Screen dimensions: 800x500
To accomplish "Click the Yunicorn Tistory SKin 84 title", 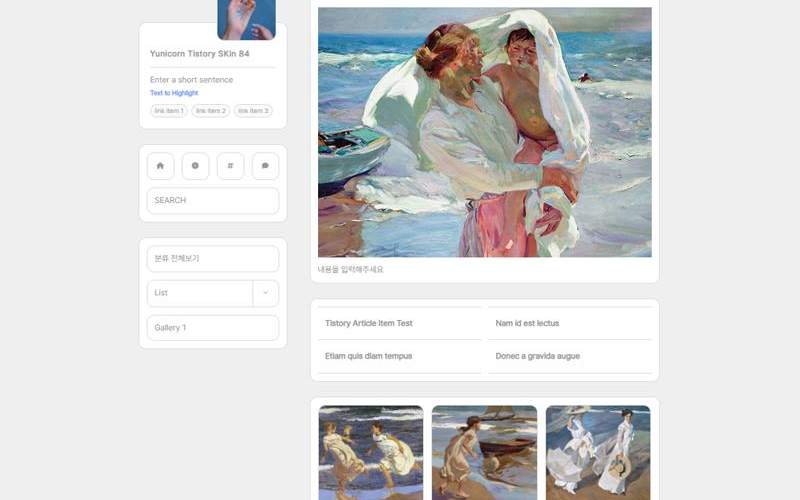I will (199, 54).
